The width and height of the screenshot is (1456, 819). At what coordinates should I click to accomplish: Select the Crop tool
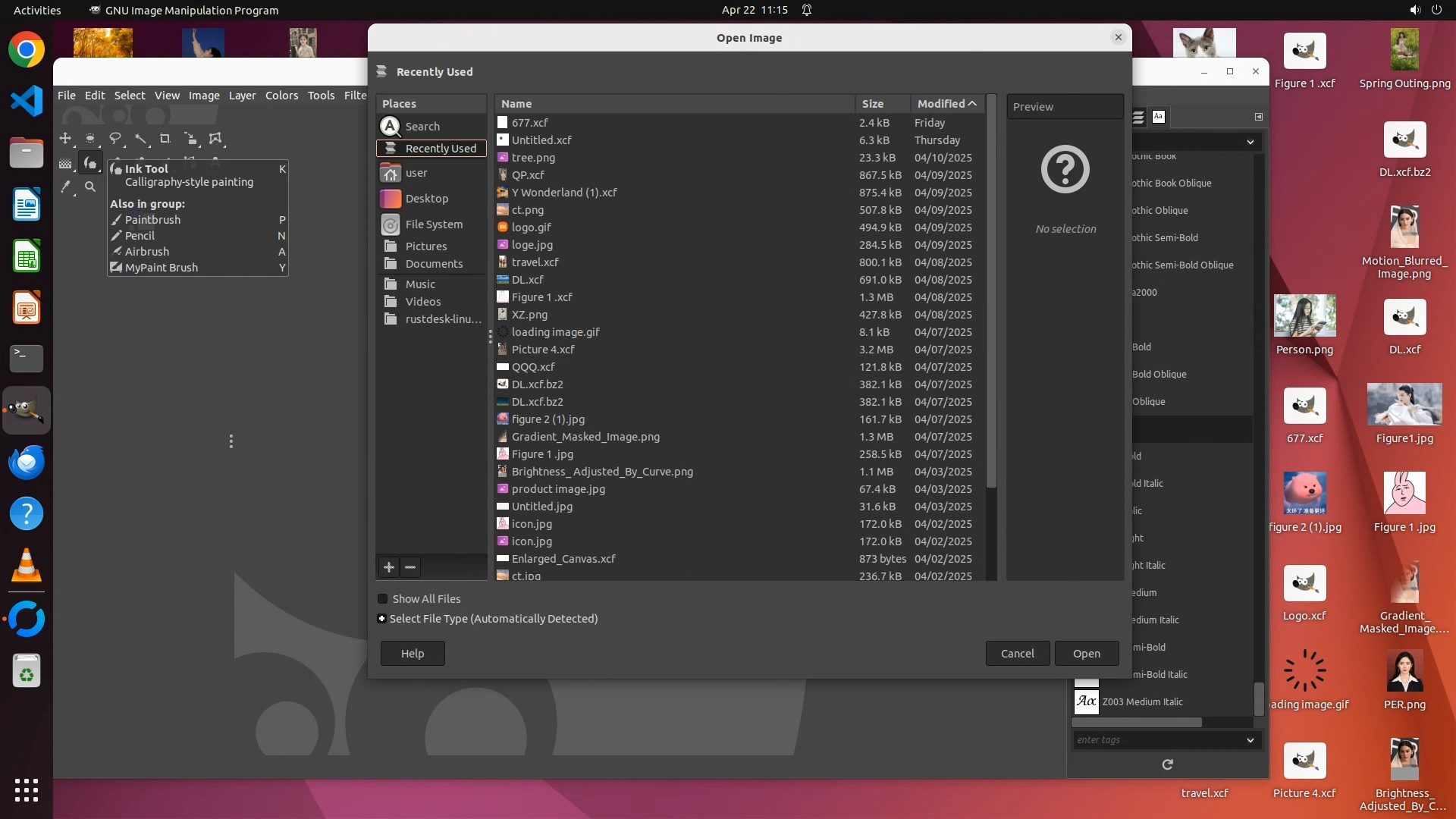(165, 139)
